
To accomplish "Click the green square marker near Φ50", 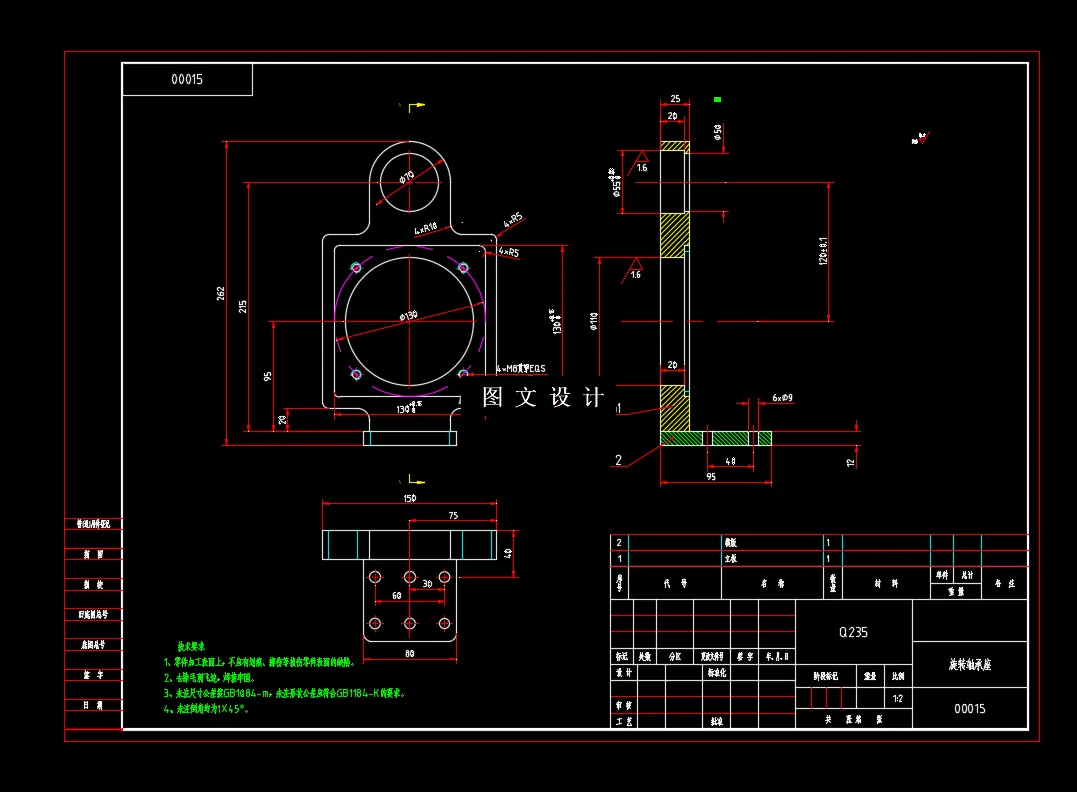I will tap(717, 100).
